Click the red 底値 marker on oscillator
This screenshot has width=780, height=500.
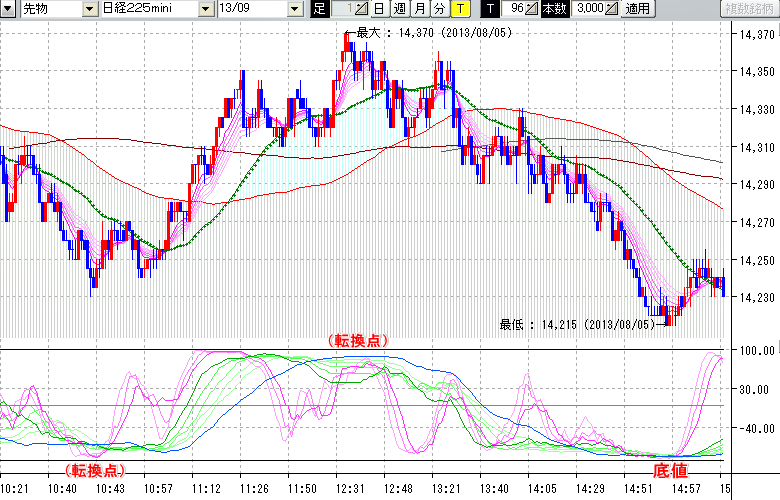pyautogui.click(x=670, y=469)
